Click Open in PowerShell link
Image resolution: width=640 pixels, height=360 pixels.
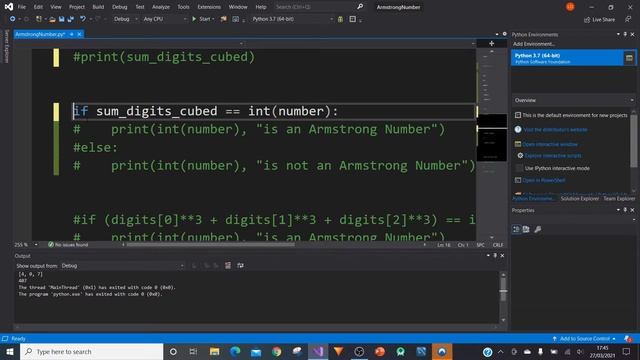[x=544, y=180]
